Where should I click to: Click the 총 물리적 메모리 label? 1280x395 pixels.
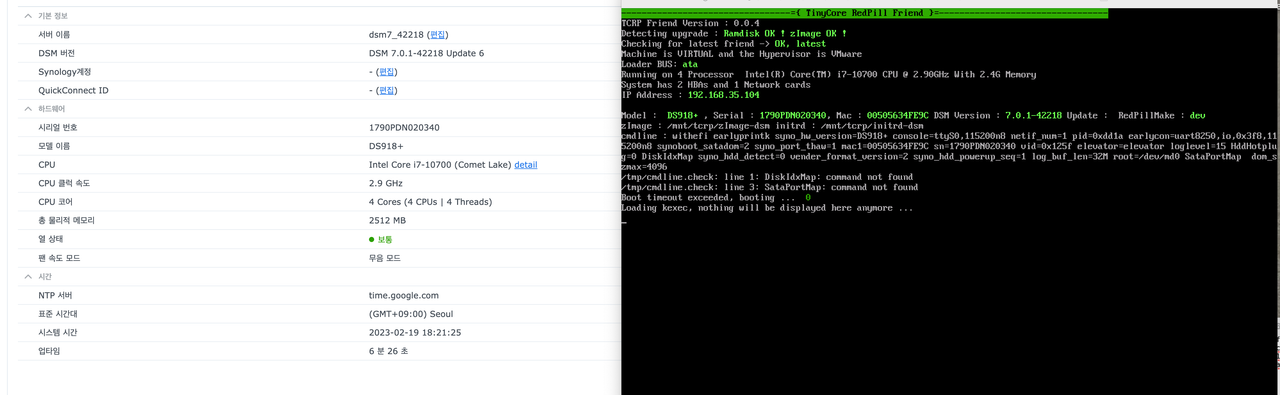65,220
